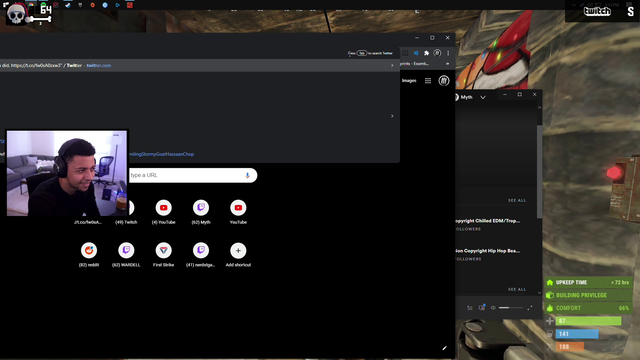This screenshot has width=640, height=360.
Task: Open Chrome extensions puzzle icon
Action: point(427,53)
